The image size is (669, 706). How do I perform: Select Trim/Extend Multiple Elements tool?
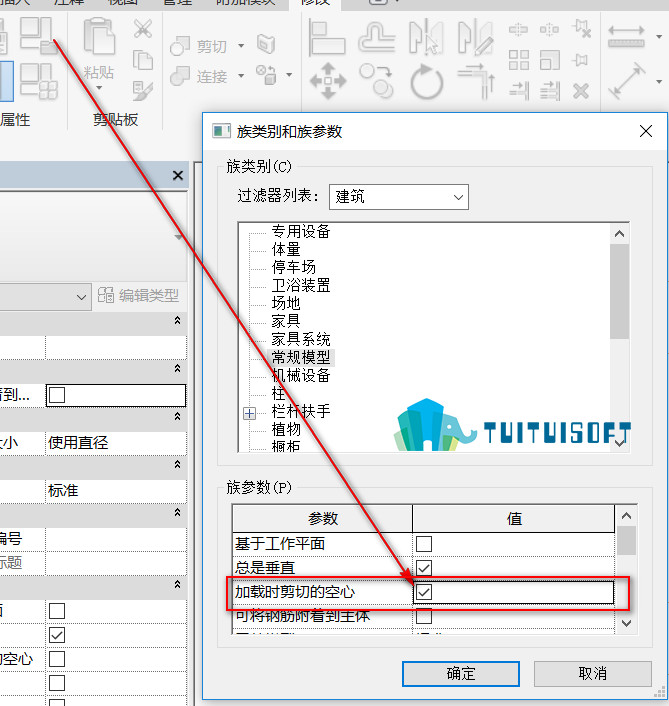point(550,91)
